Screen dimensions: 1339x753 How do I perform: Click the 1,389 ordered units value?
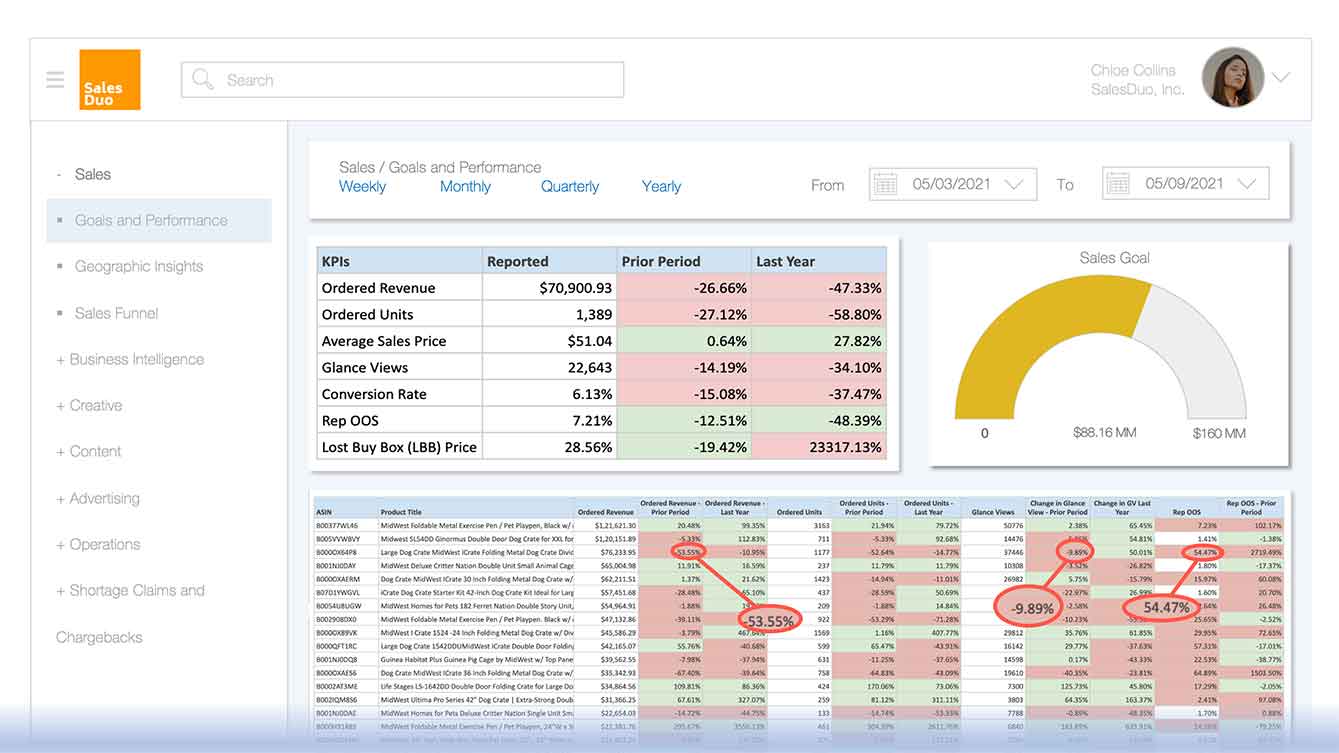click(x=549, y=314)
